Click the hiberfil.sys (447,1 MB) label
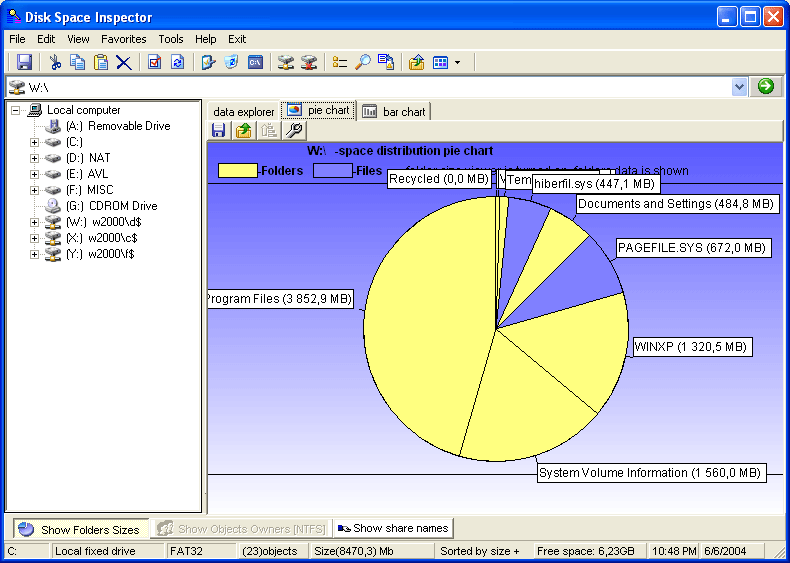Viewport: 790px width, 563px height. pyautogui.click(x=596, y=184)
